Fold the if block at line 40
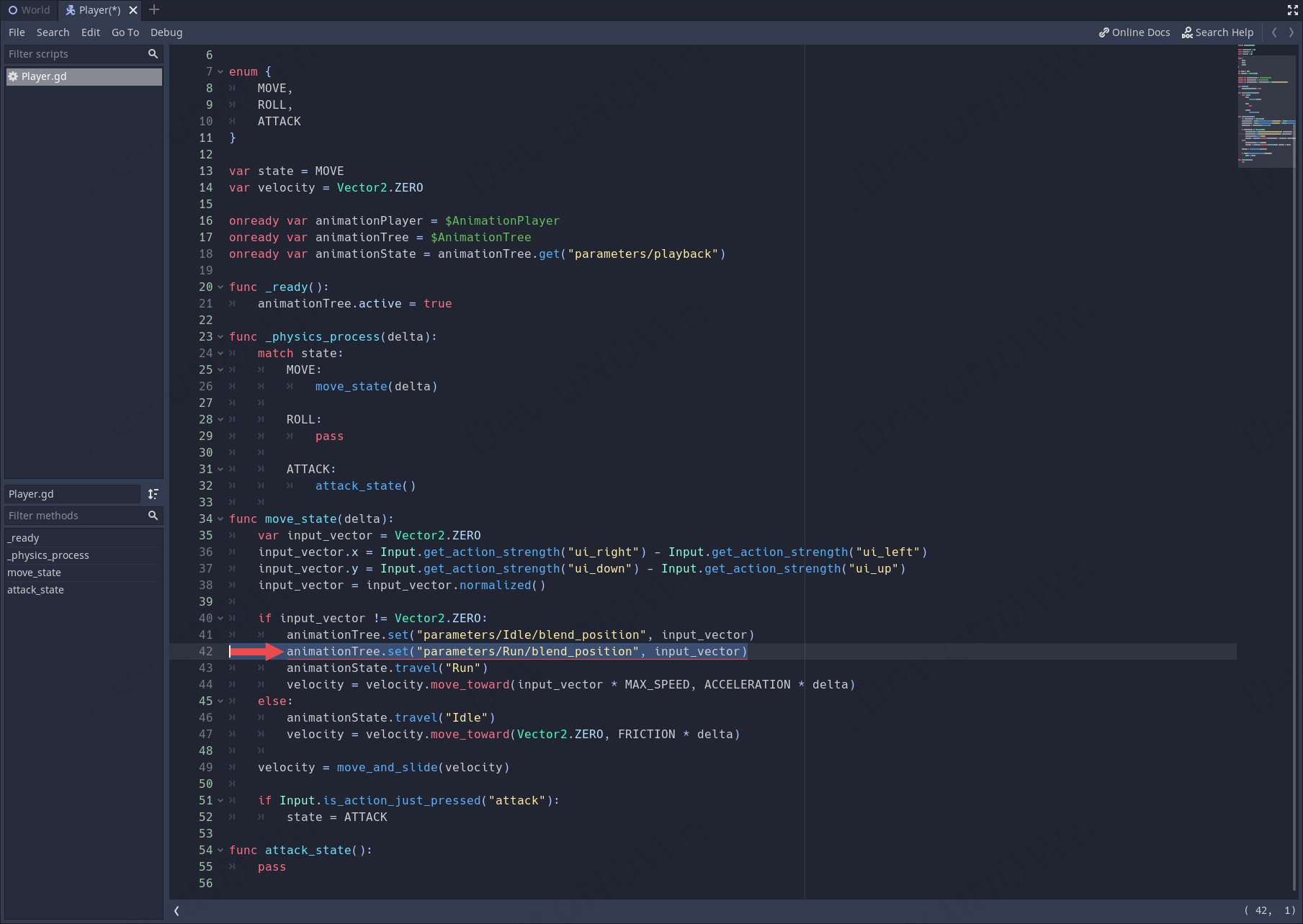 [220, 619]
